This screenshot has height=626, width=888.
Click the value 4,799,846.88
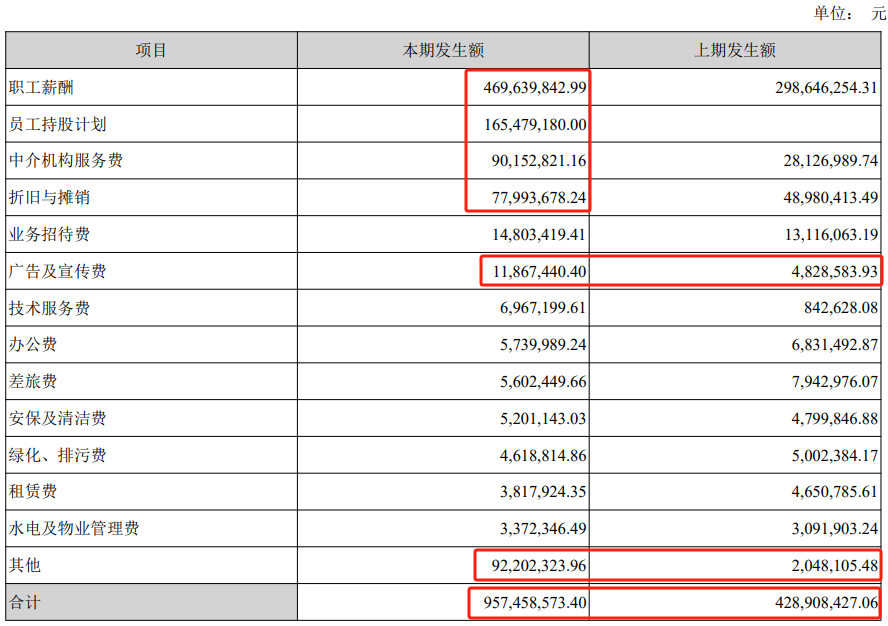coord(834,419)
